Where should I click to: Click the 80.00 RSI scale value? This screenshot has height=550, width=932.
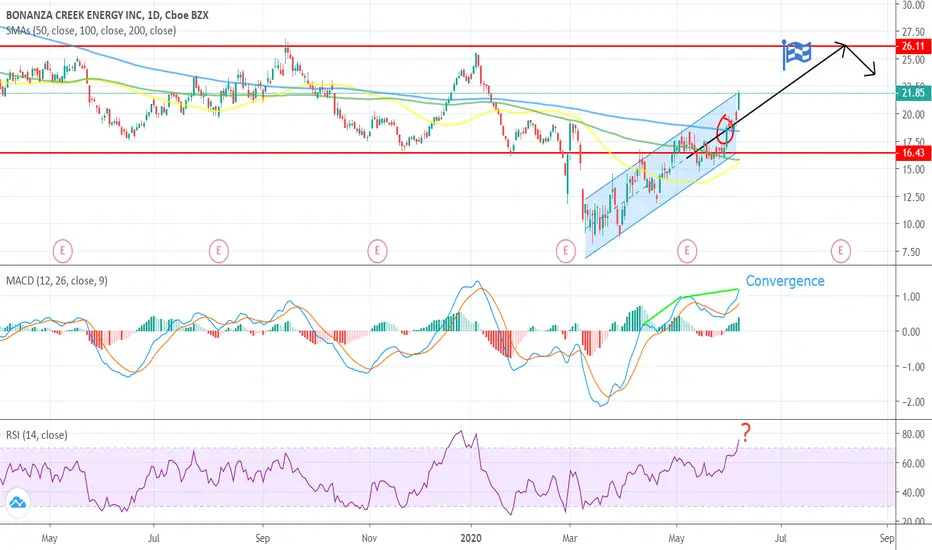pos(912,435)
